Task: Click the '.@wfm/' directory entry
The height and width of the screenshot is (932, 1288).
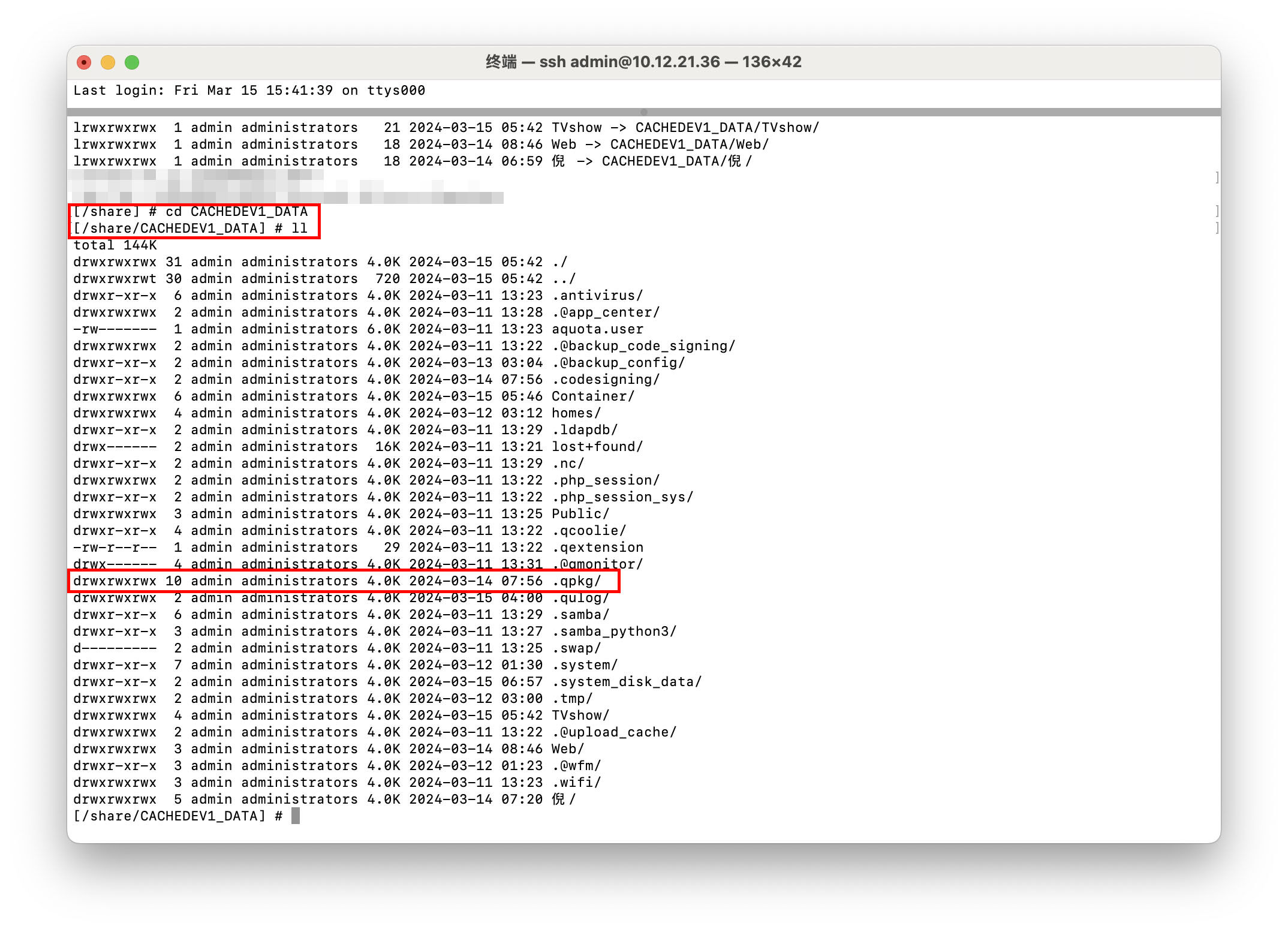Action: tap(576, 766)
